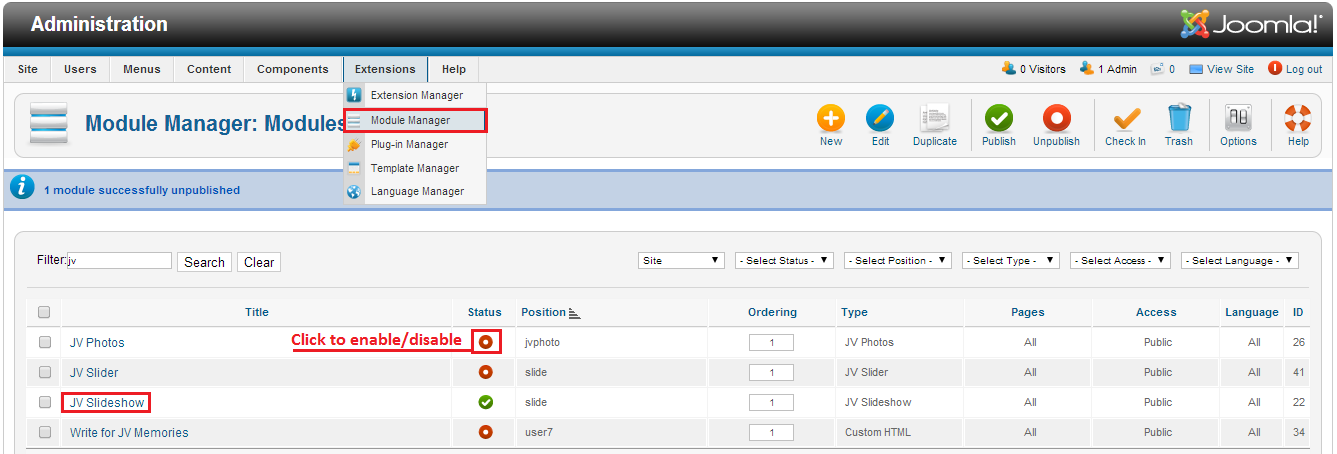Toggle Write for JV Memories status
1337x454 pixels.
485,432
